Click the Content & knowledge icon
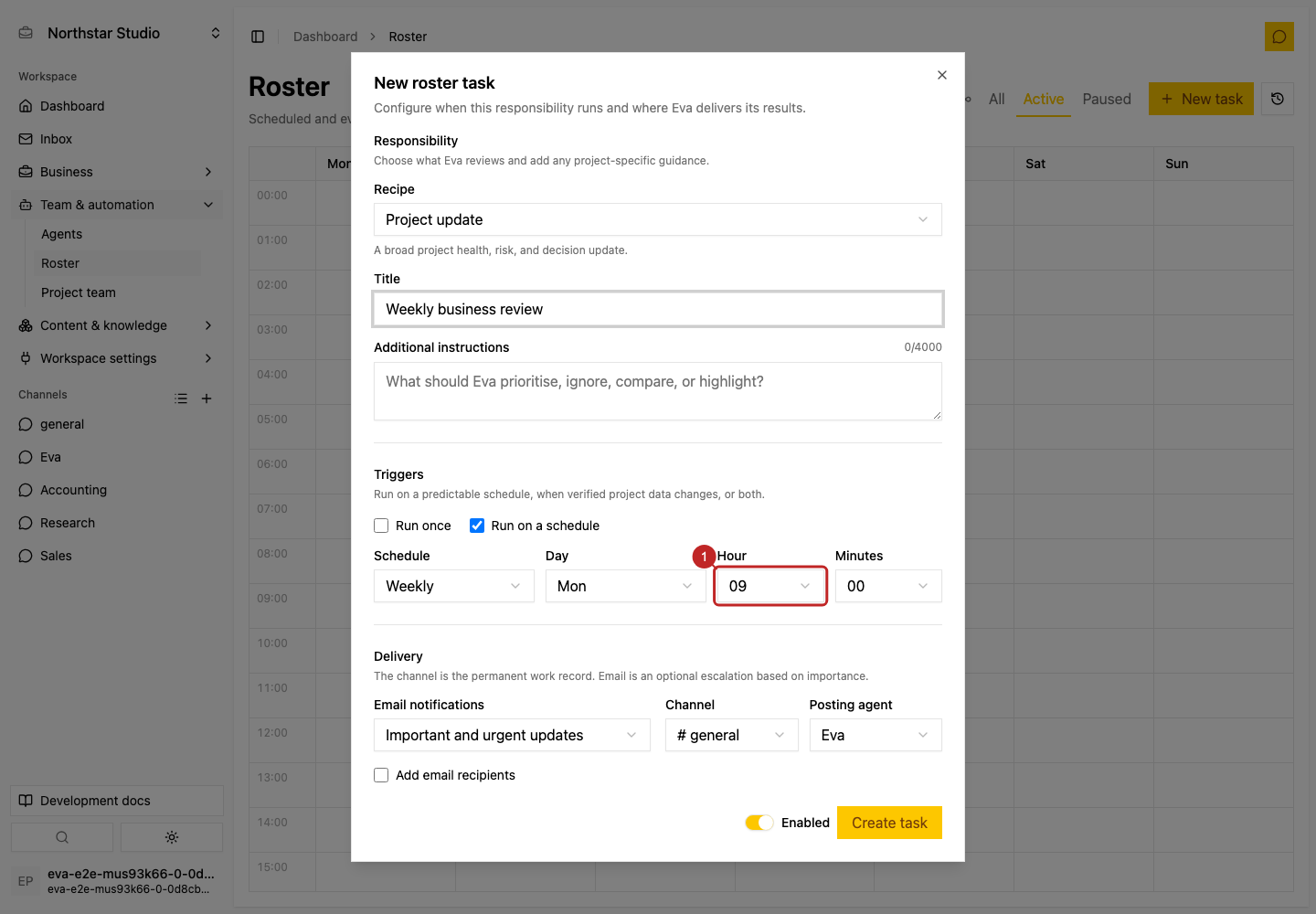Viewport: 1316px width, 914px height. [x=26, y=325]
